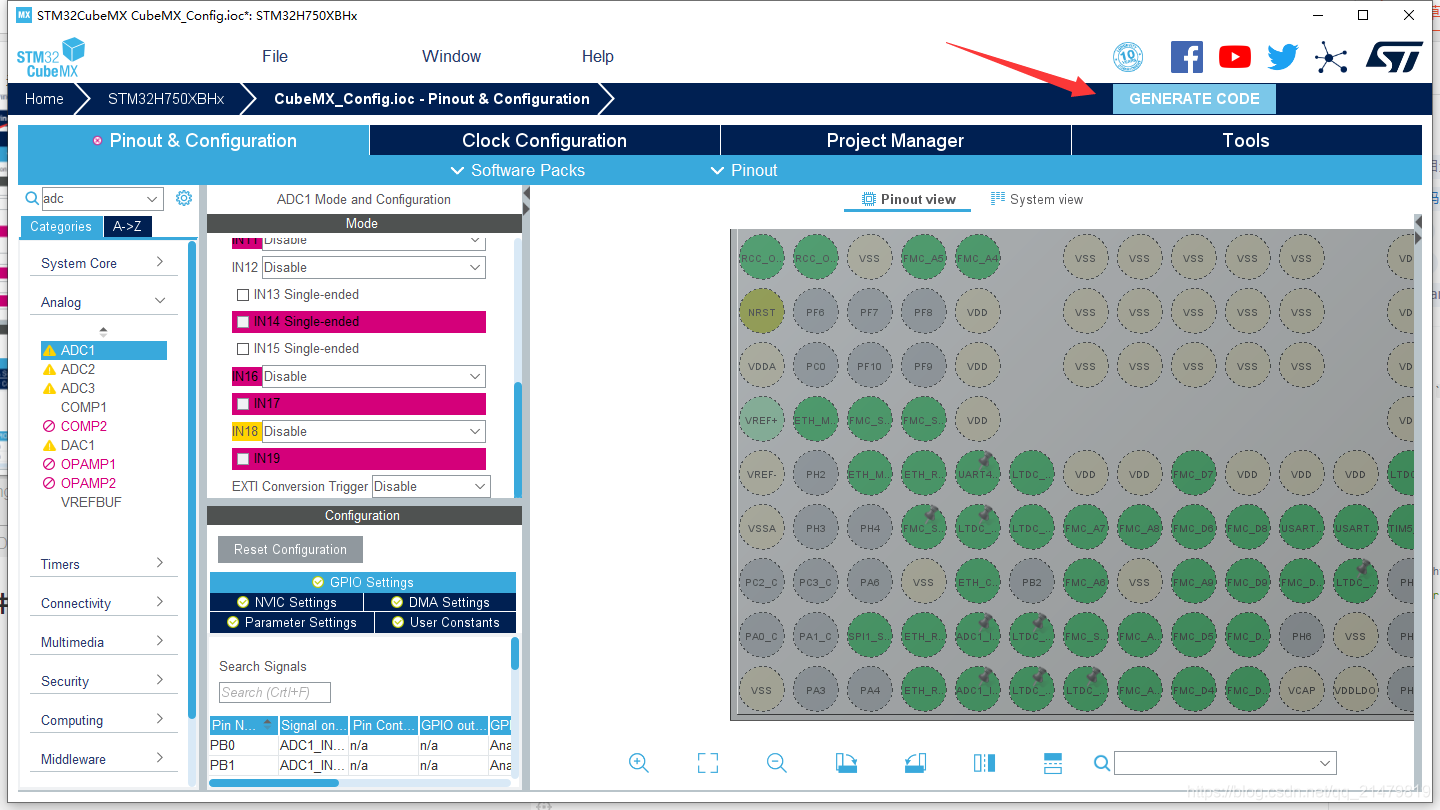Viewport: 1440px width, 810px height.
Task: Open ST YouTube channel icon
Action: (1235, 57)
